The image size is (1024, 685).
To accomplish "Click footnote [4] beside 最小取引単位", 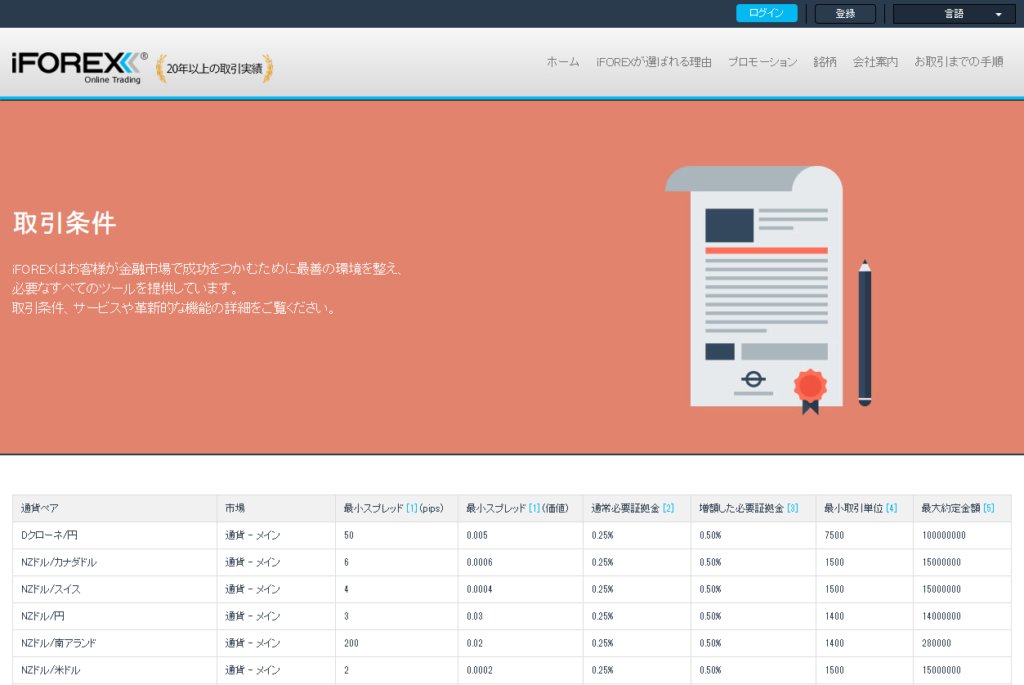I will coord(891,508).
